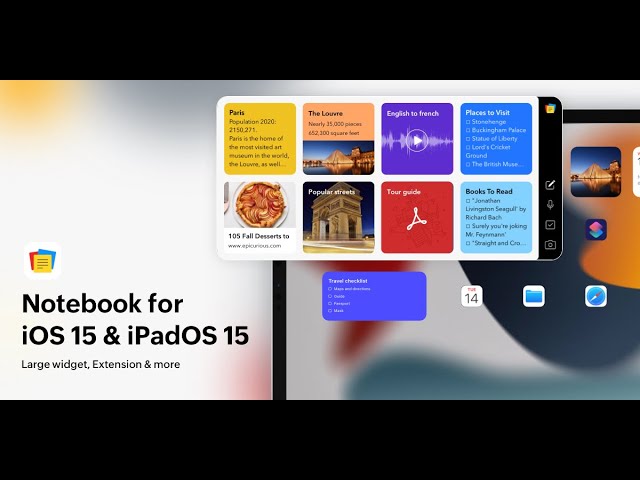Image resolution: width=640 pixels, height=480 pixels.
Task: Open the 105 Fall Desserts link card
Action: pos(260,217)
